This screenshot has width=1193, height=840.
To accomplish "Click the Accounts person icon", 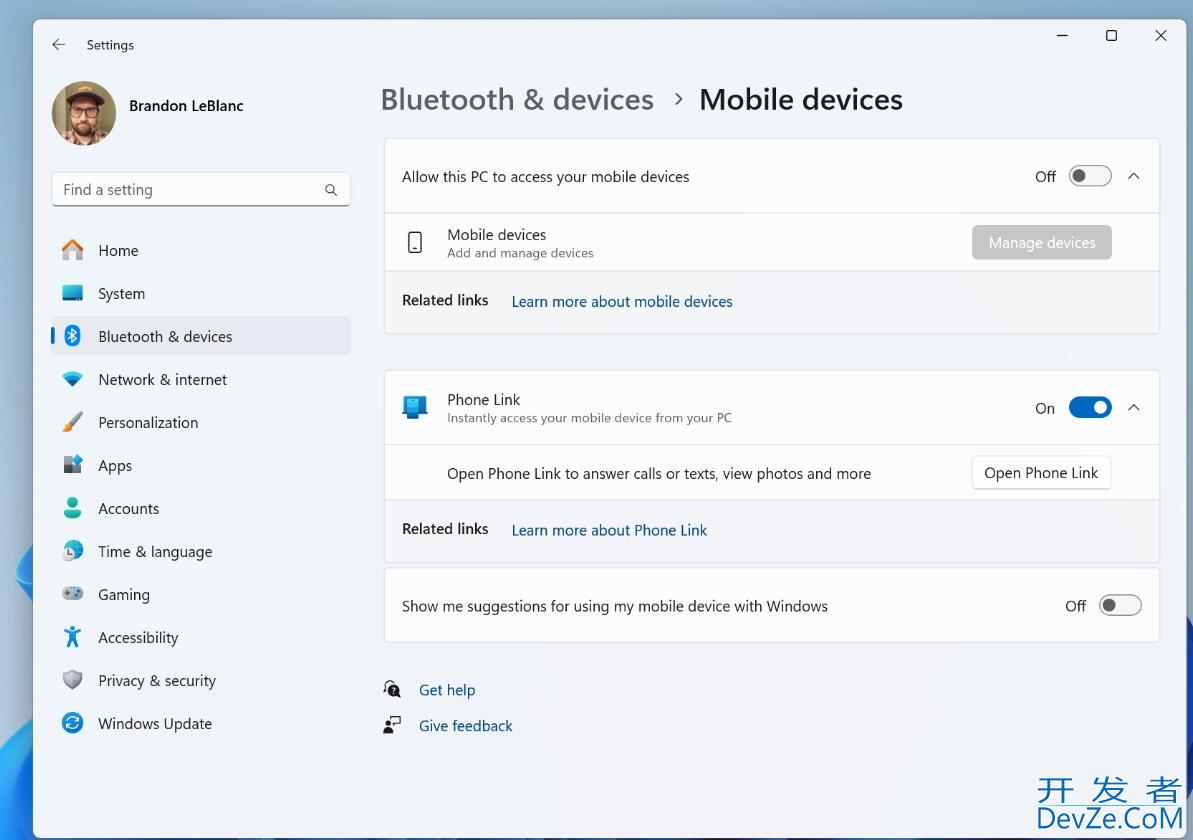I will click(x=72, y=508).
